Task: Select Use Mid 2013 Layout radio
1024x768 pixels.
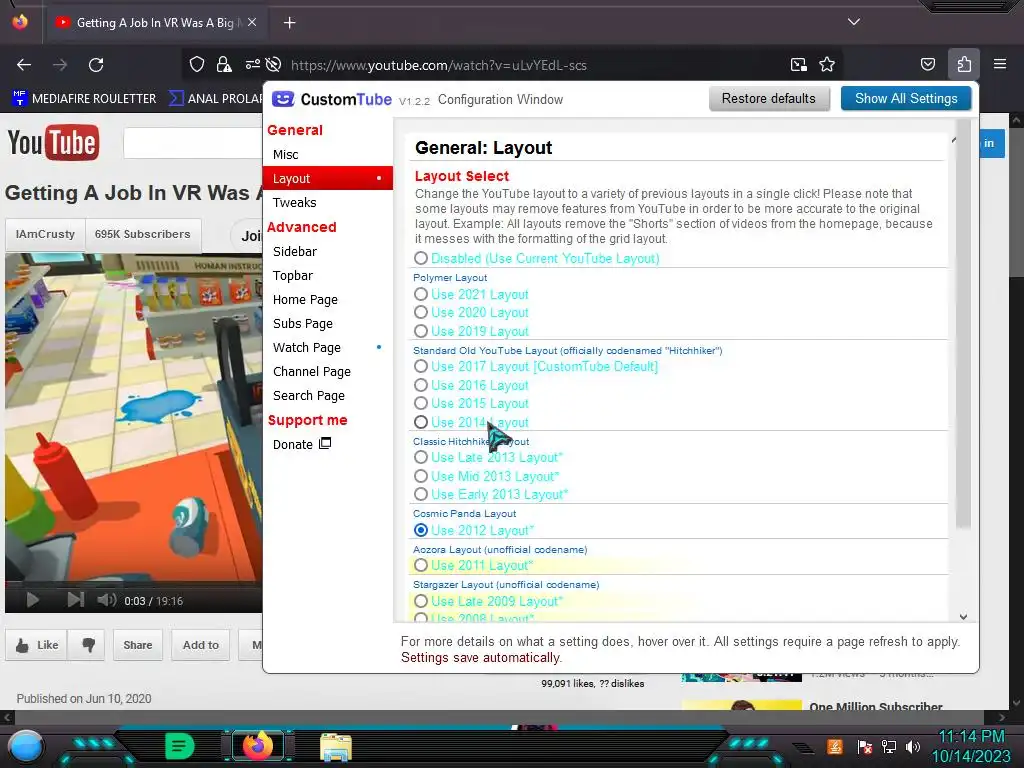Action: [421, 476]
